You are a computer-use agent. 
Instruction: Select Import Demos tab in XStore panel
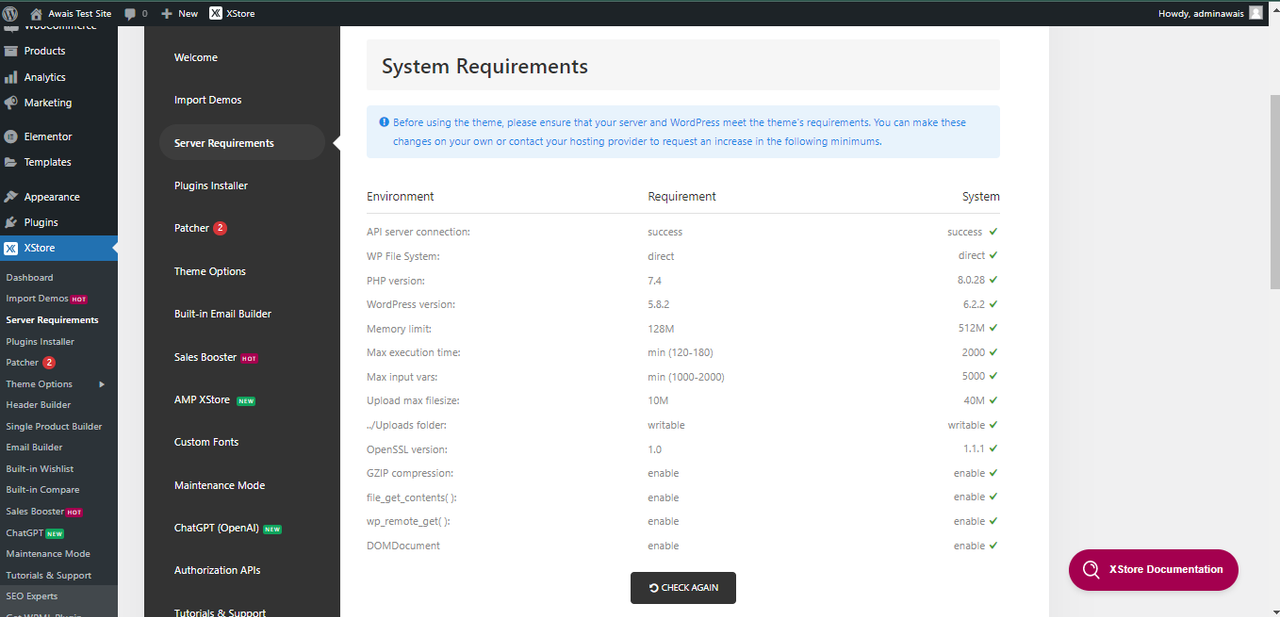coord(208,100)
